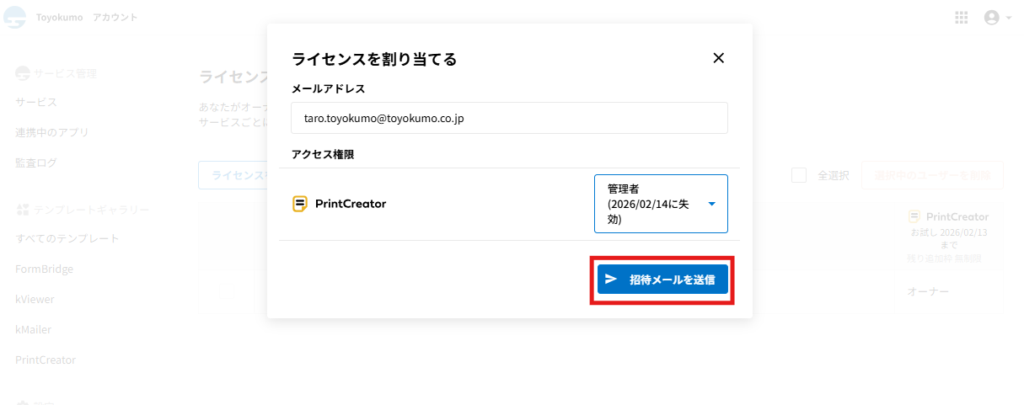Select すべてのテンプレート in sidebar
1024x405 pixels.
click(x=67, y=239)
